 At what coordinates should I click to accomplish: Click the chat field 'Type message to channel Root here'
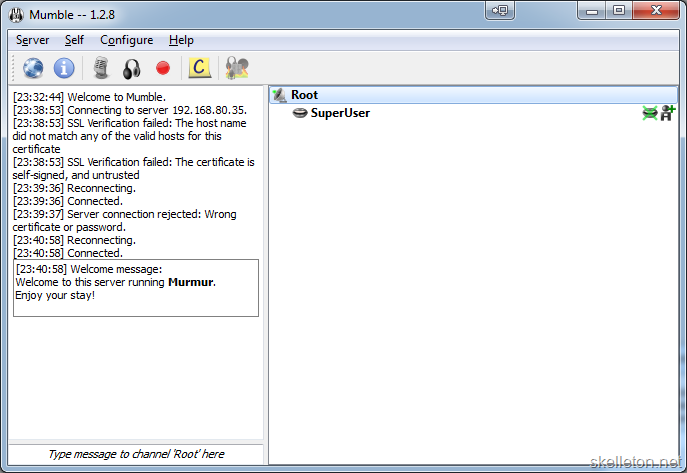pos(136,454)
